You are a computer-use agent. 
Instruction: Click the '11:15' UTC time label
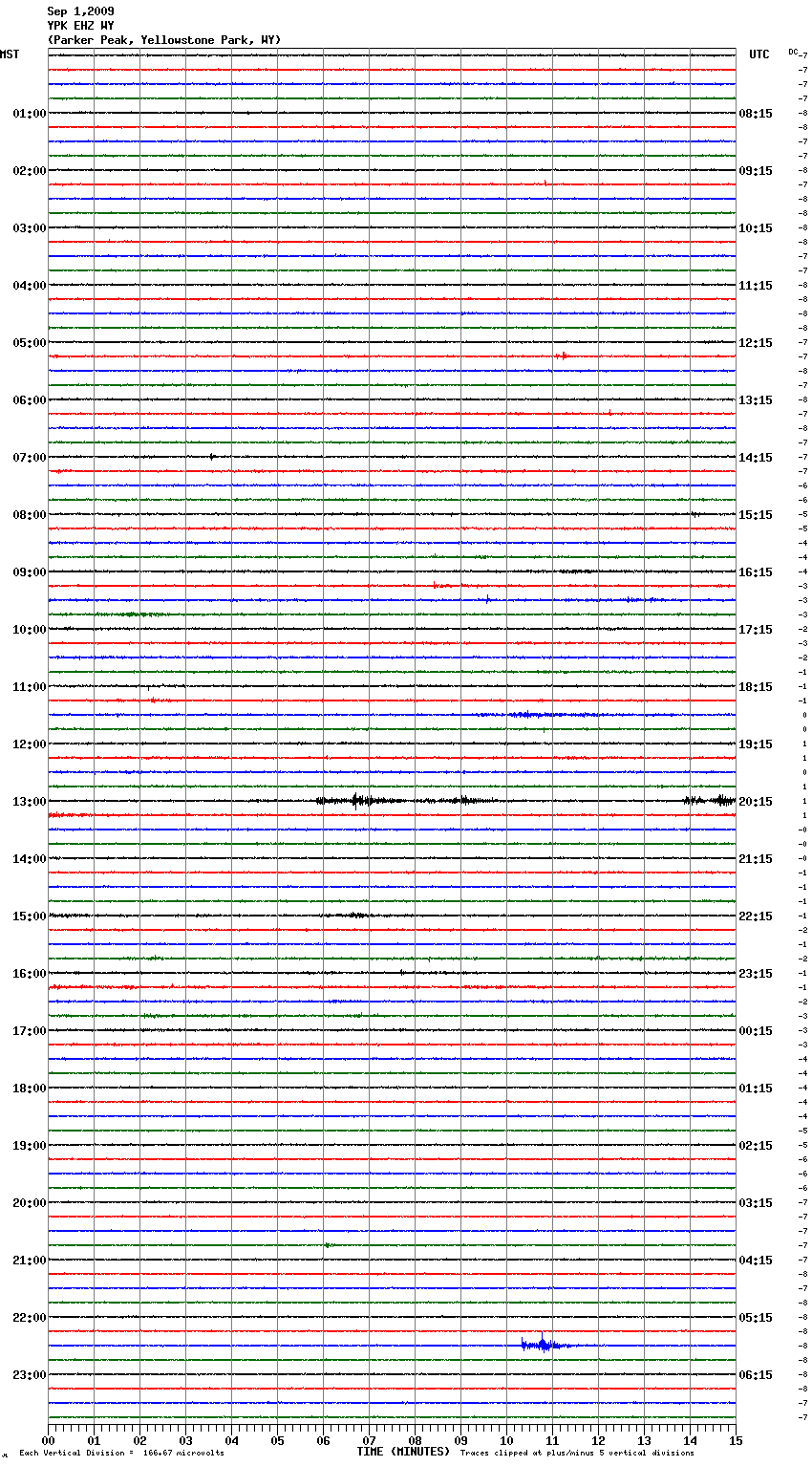(756, 286)
